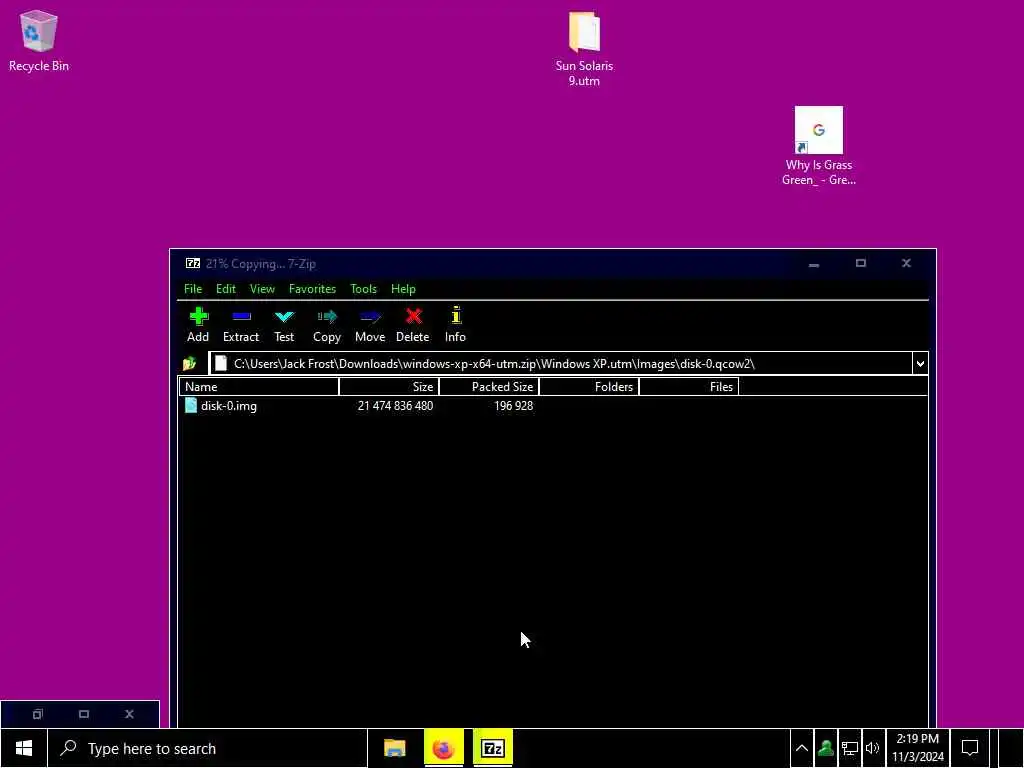The image size is (1024, 768).
Task: Sort by the Name column header
Action: tap(259, 387)
